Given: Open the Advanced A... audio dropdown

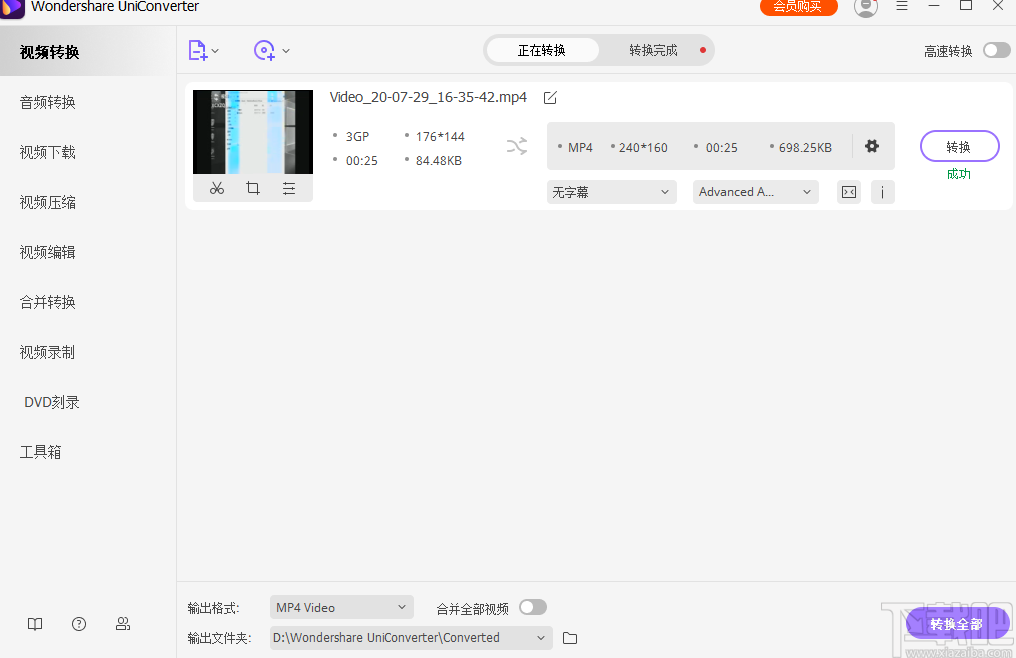Looking at the screenshot, I should (755, 191).
